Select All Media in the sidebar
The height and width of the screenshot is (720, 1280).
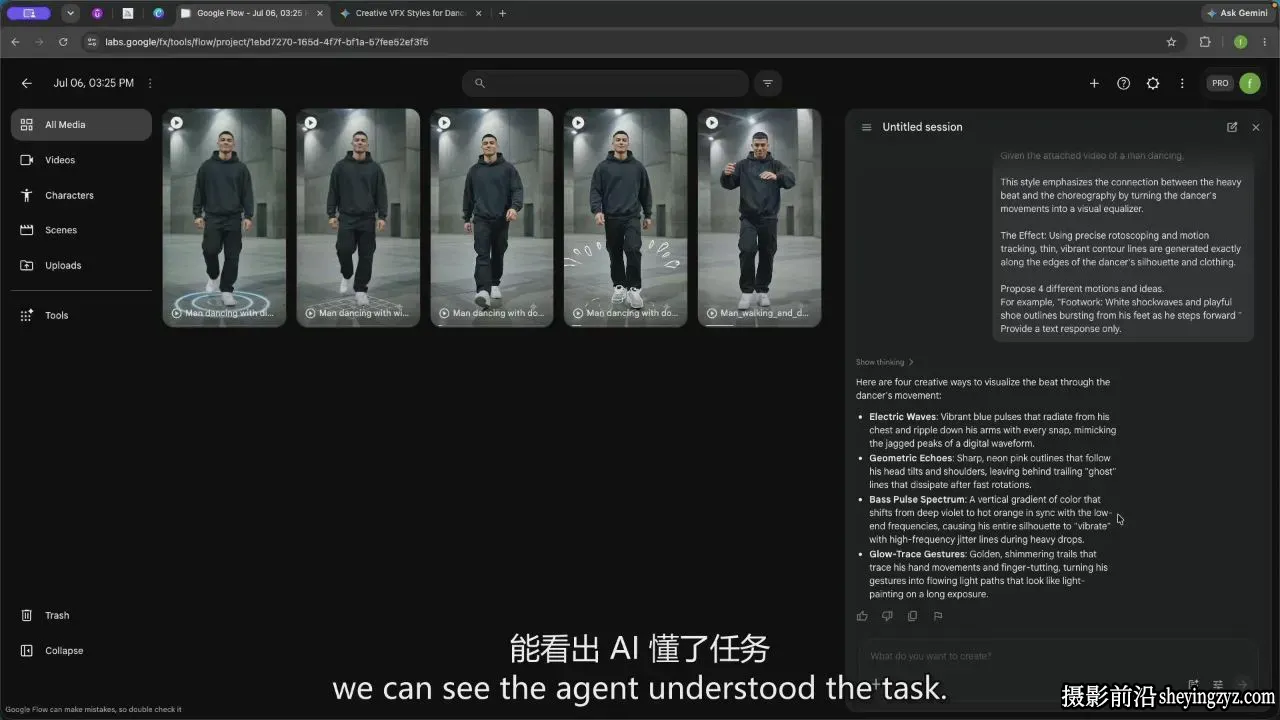81,125
